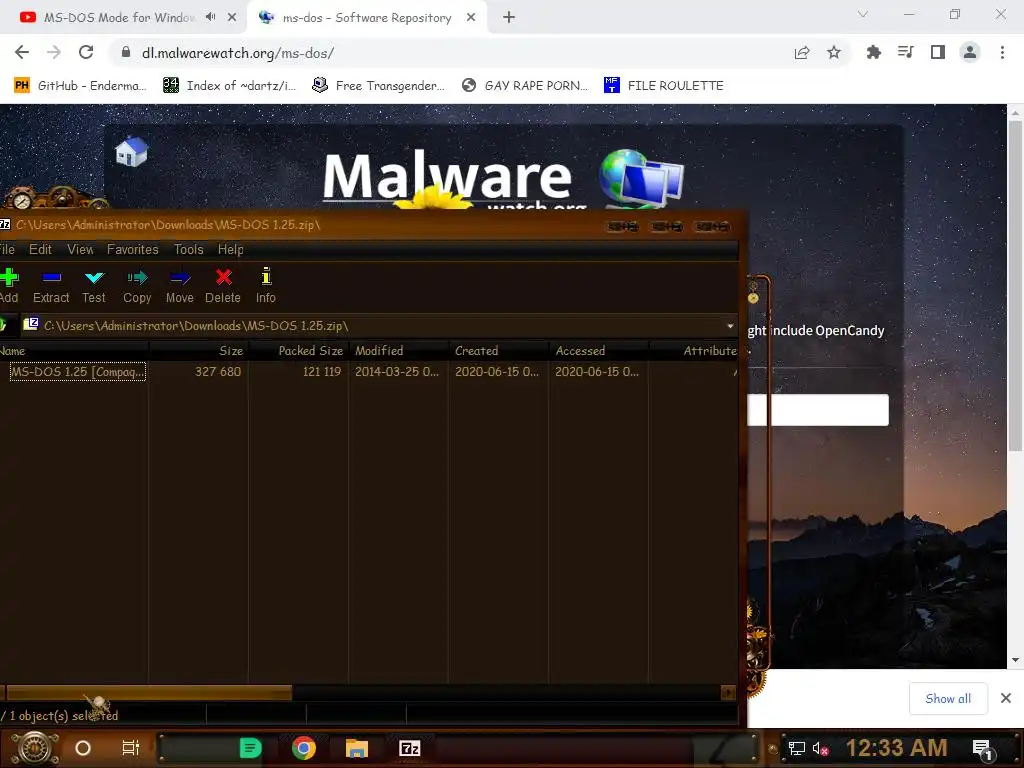Open the notification center icon

click(983, 749)
